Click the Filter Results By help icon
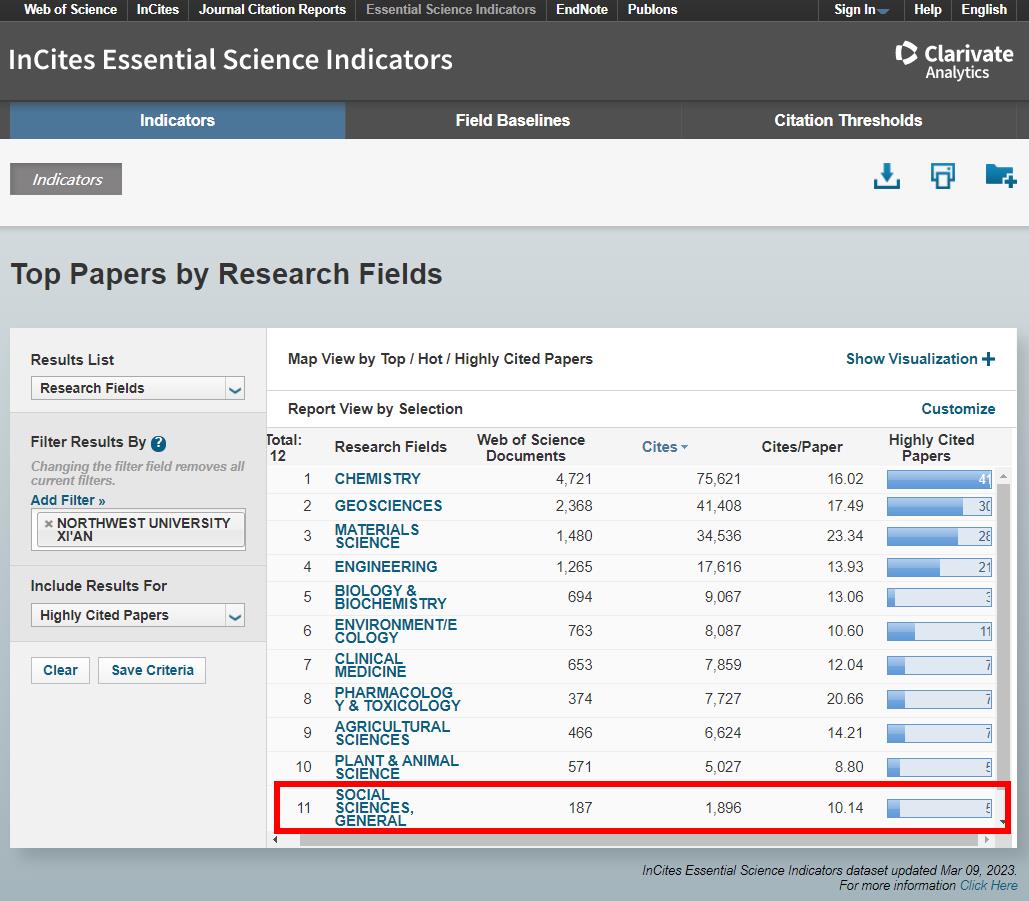This screenshot has width=1029, height=901. tap(158, 443)
